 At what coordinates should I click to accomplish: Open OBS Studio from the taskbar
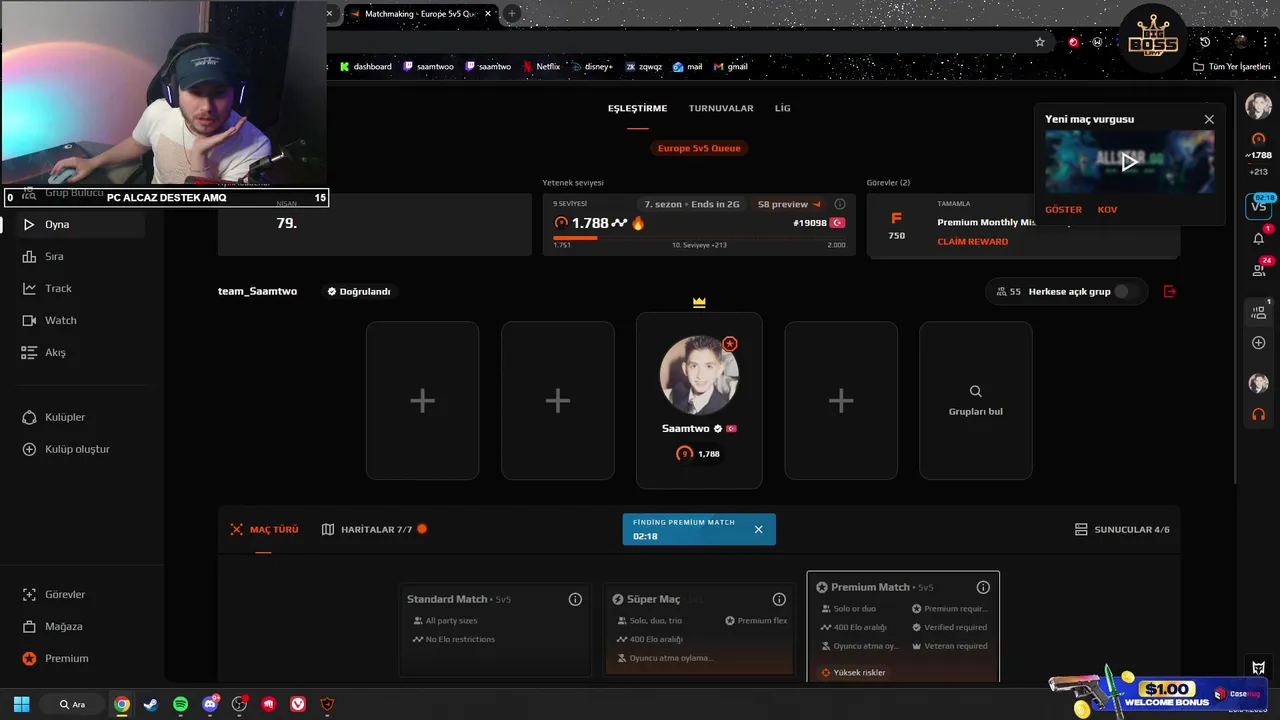(x=239, y=704)
